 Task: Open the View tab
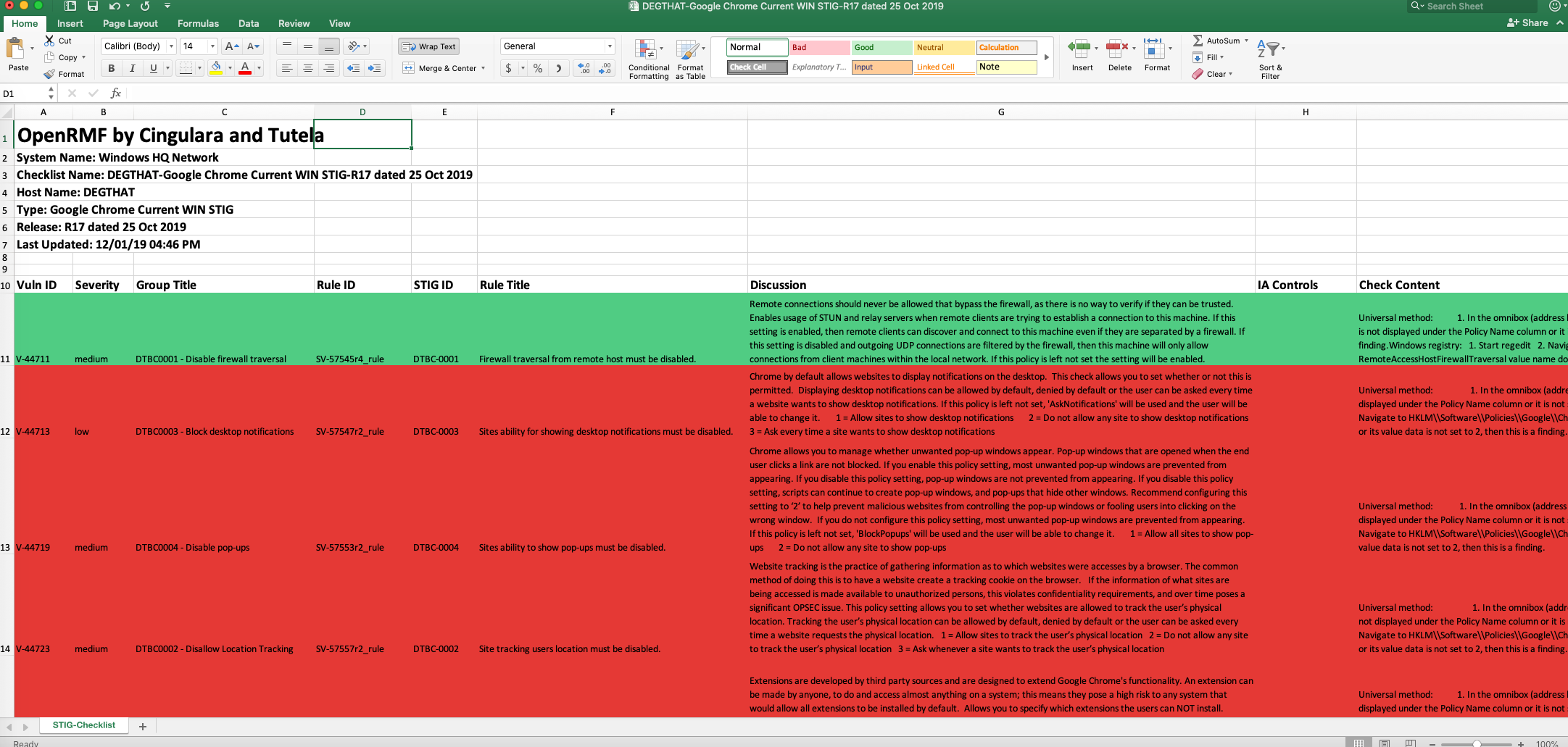pyautogui.click(x=339, y=23)
